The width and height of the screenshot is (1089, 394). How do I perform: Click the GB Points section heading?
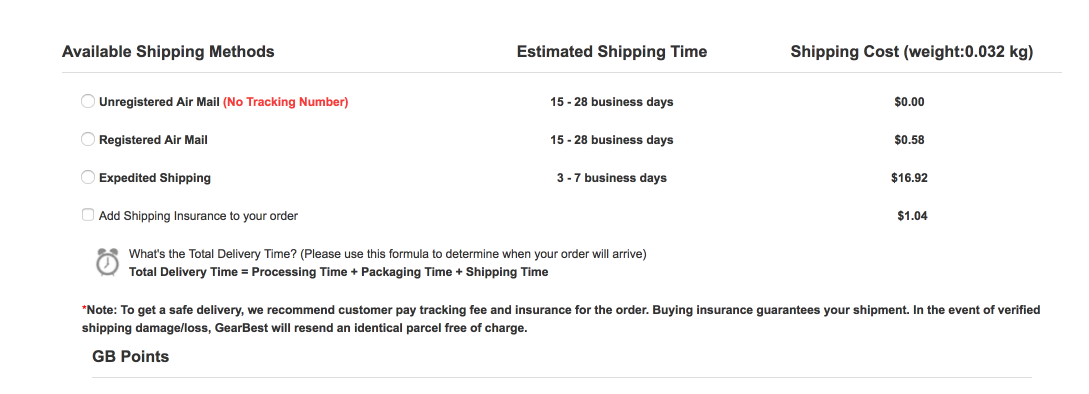pos(131,356)
